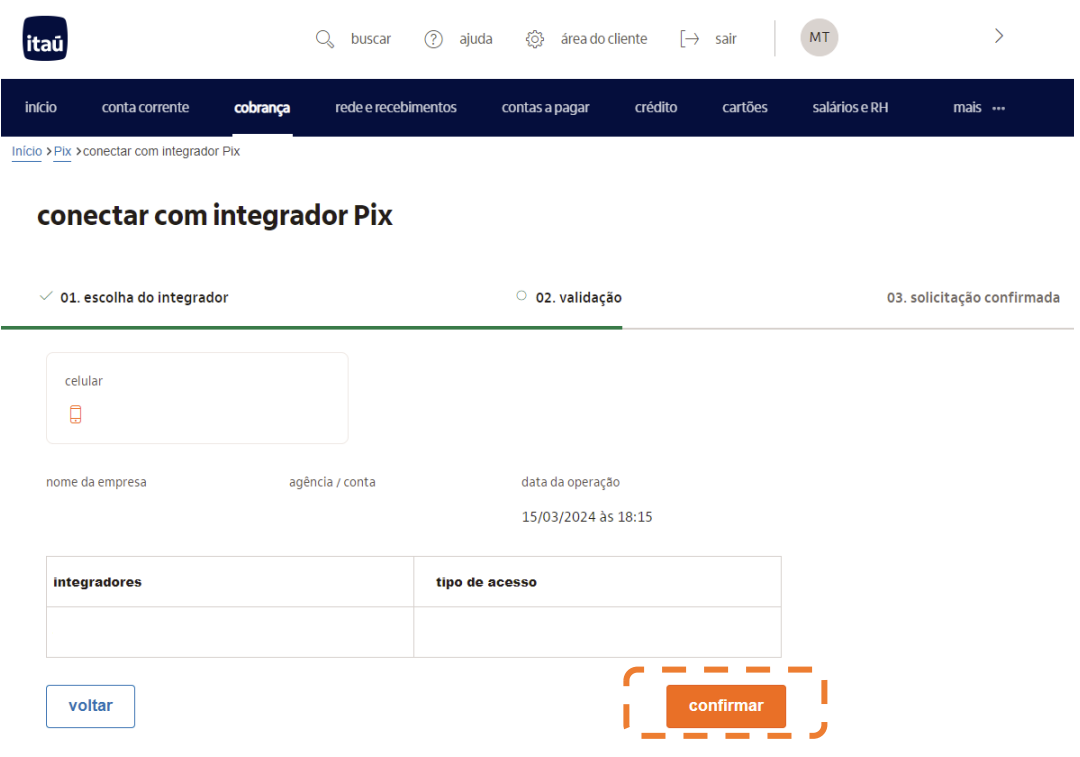Click sair to log out

(x=725, y=39)
